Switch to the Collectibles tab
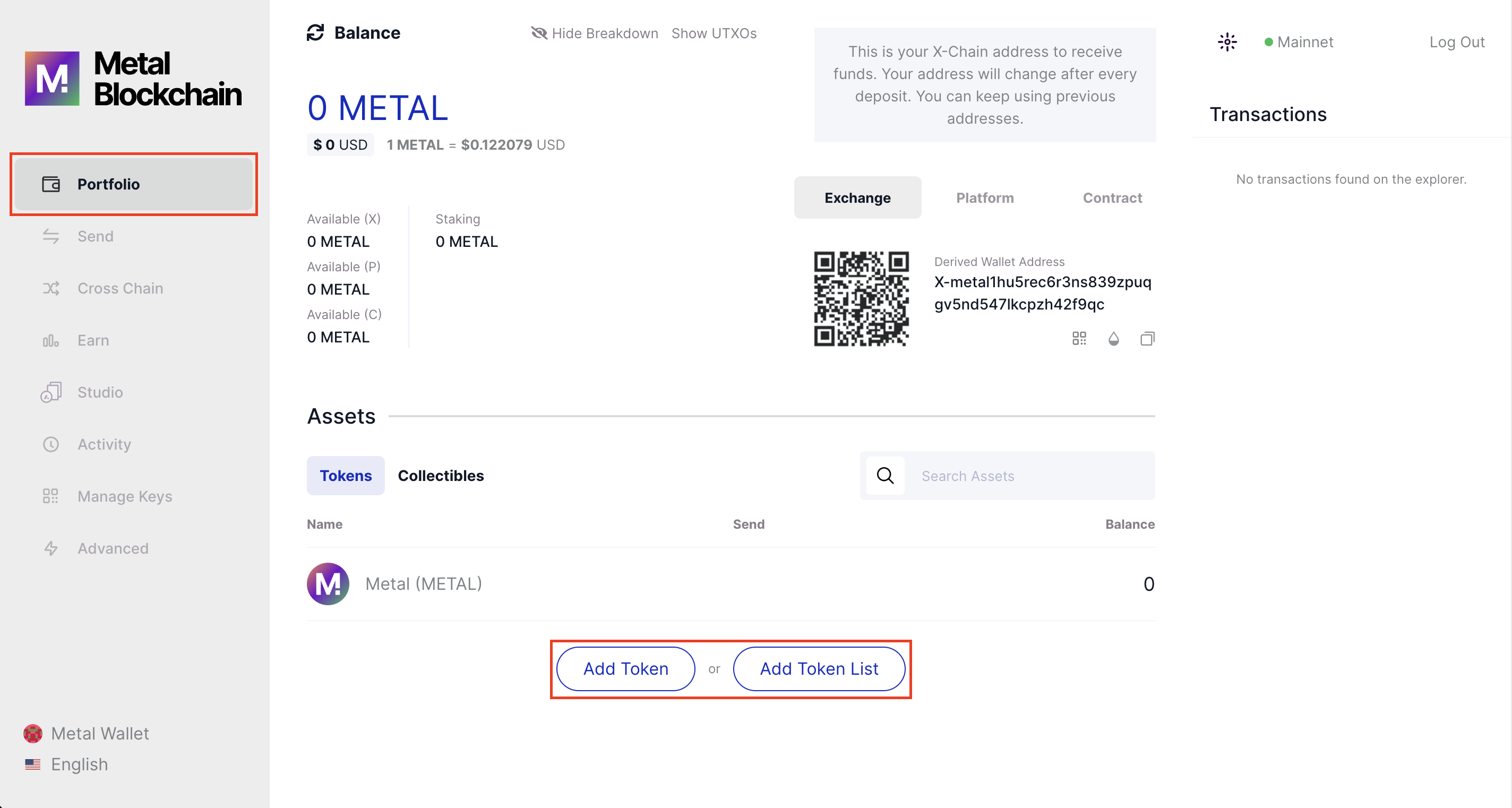The height and width of the screenshot is (808, 1512). coord(440,475)
